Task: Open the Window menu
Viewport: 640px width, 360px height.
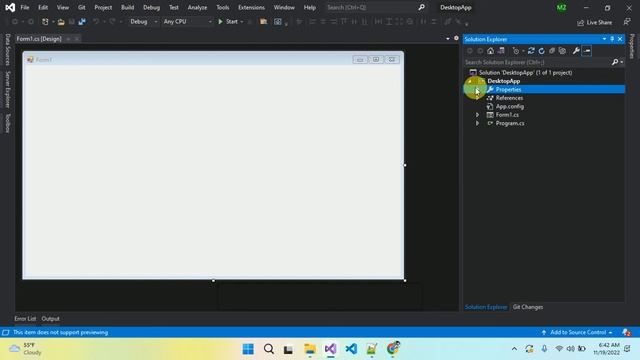Action: tap(284, 7)
